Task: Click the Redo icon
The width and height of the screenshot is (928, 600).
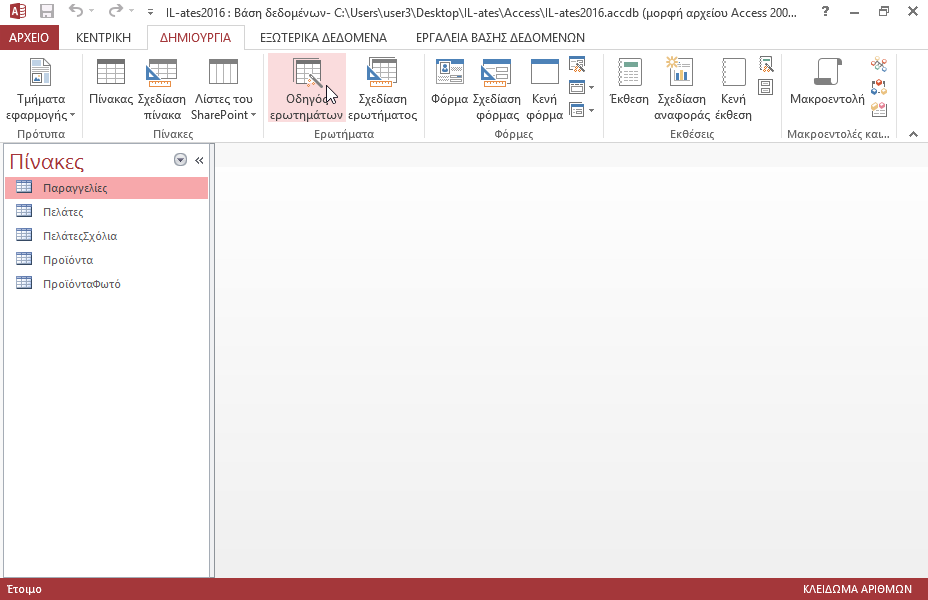Action: pos(115,11)
